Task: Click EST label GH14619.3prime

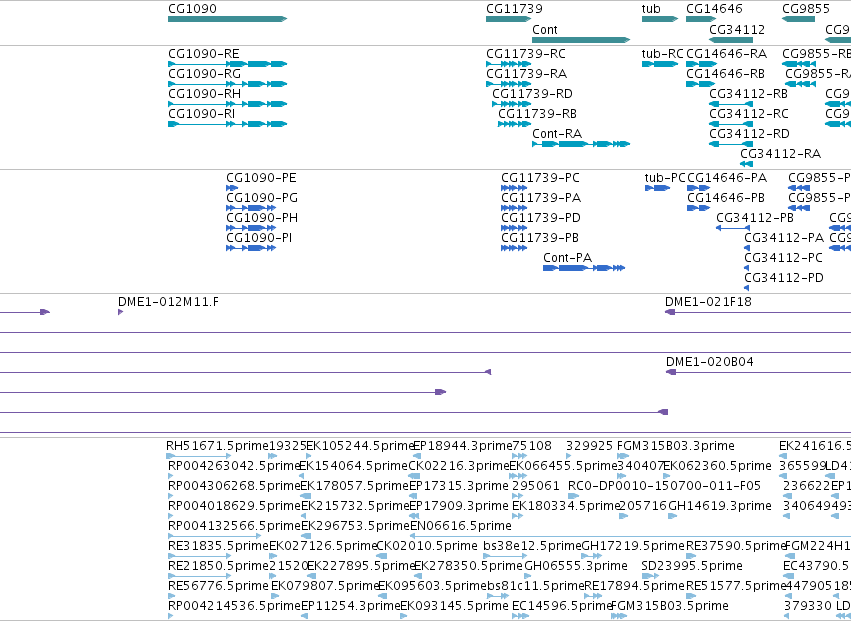Action: 720,506
